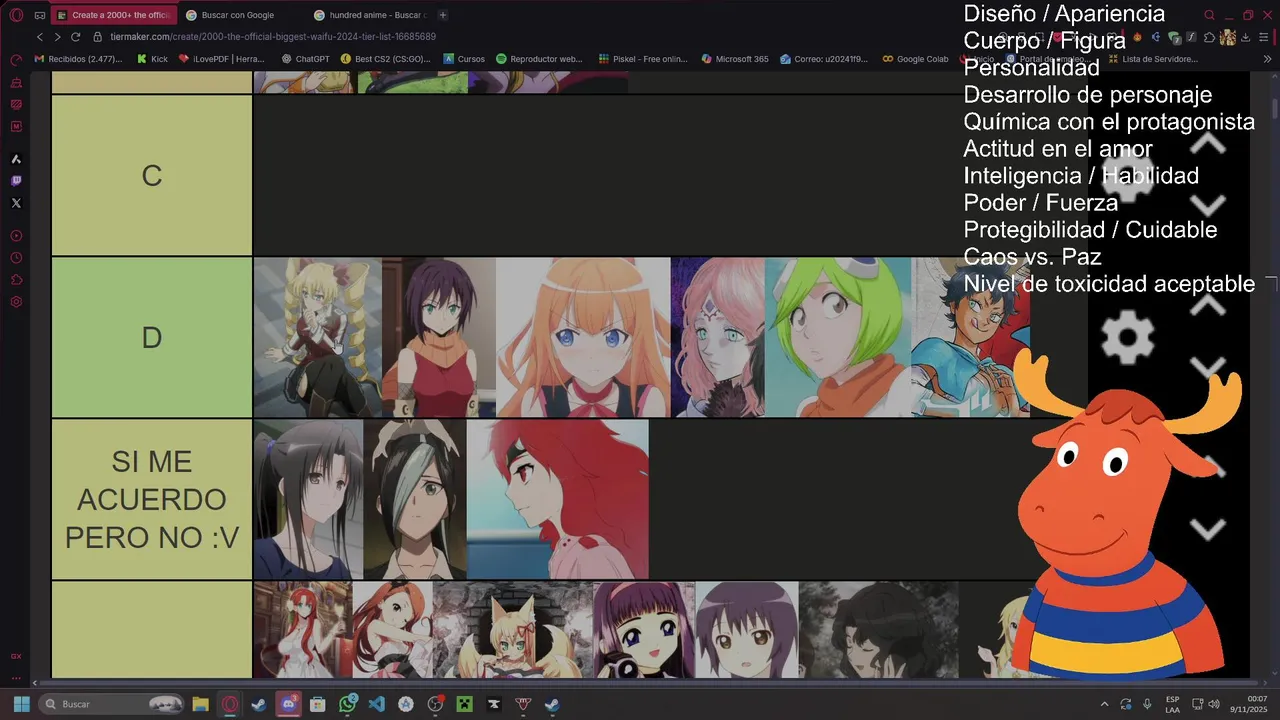Go back to the previous page
This screenshot has width=1280, height=720.
pos(40,37)
